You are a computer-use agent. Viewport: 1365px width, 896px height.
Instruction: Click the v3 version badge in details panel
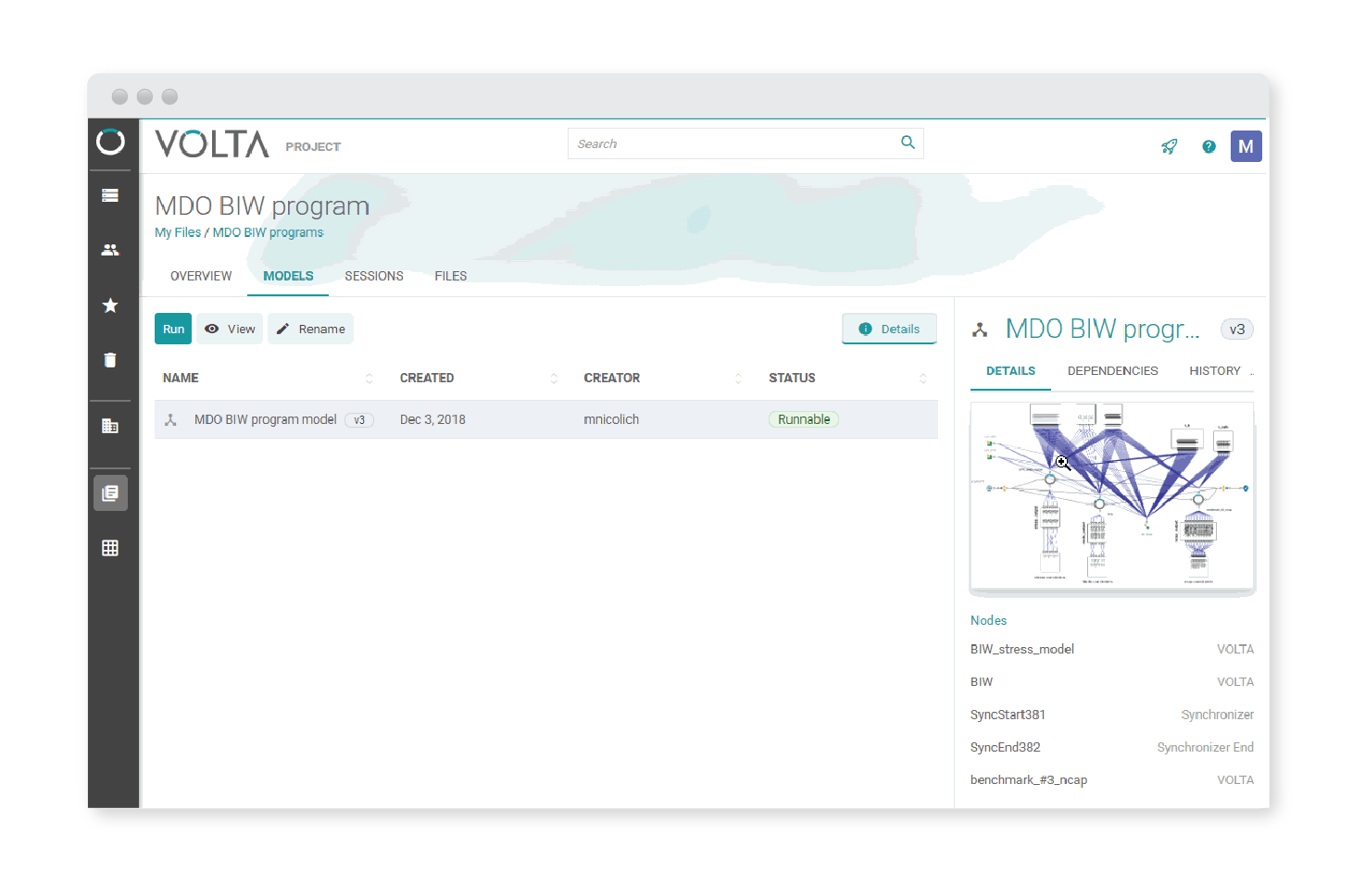[x=1237, y=330]
